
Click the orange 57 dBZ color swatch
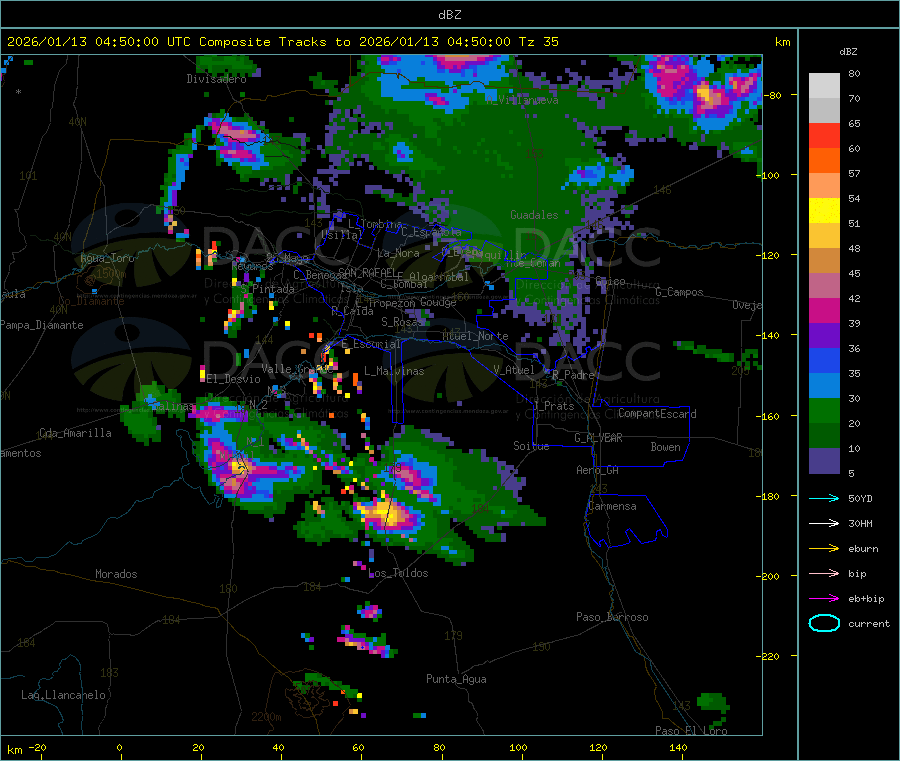click(824, 161)
